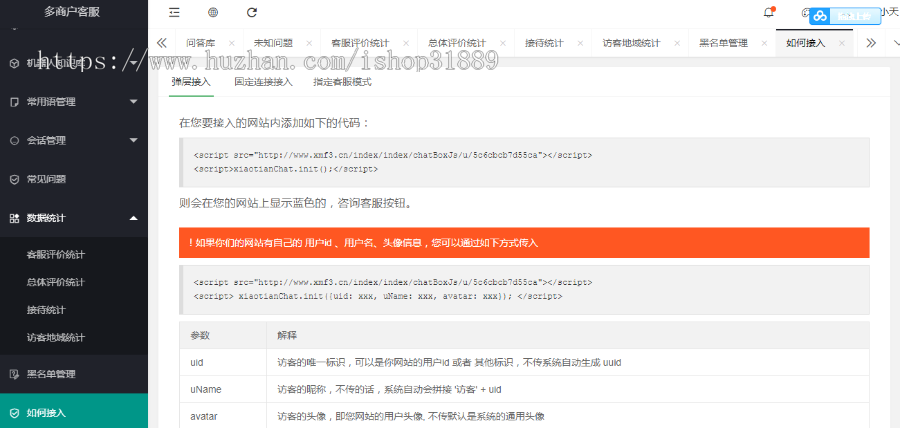Select the 指定客服模式 sub-tab

[342, 82]
